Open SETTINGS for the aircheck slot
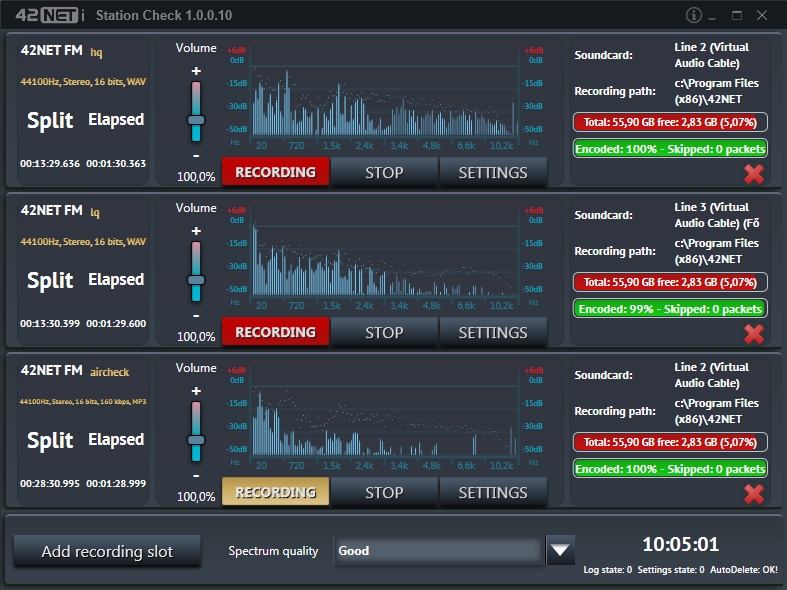This screenshot has width=787, height=590. tap(493, 492)
